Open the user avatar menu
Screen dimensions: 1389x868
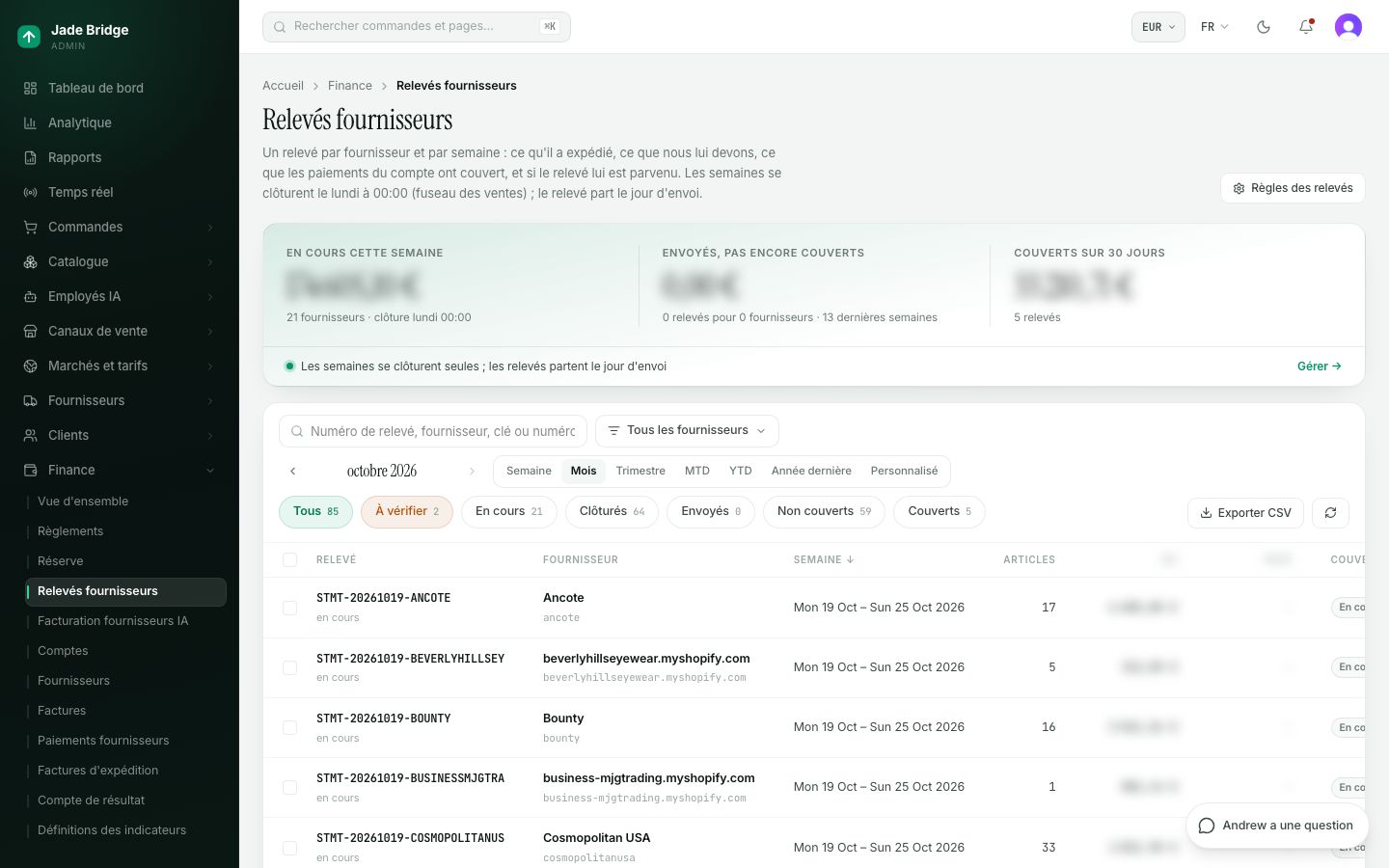click(x=1348, y=27)
